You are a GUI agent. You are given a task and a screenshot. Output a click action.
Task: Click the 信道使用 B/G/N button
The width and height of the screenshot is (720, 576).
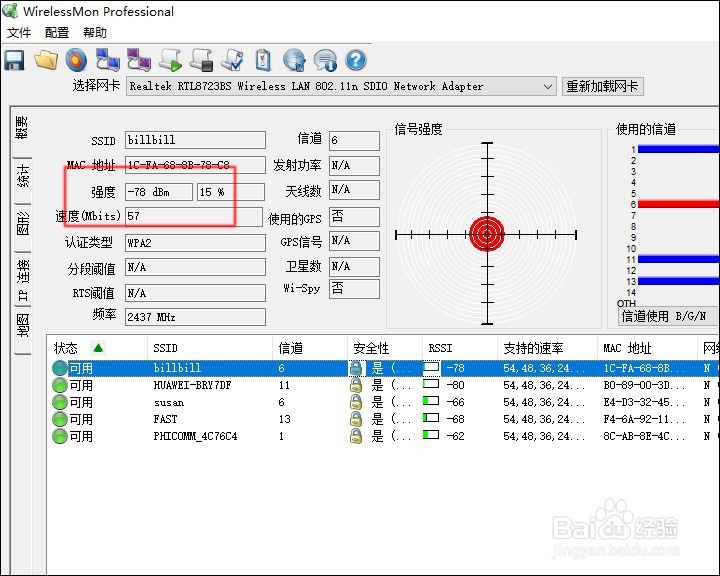(669, 316)
